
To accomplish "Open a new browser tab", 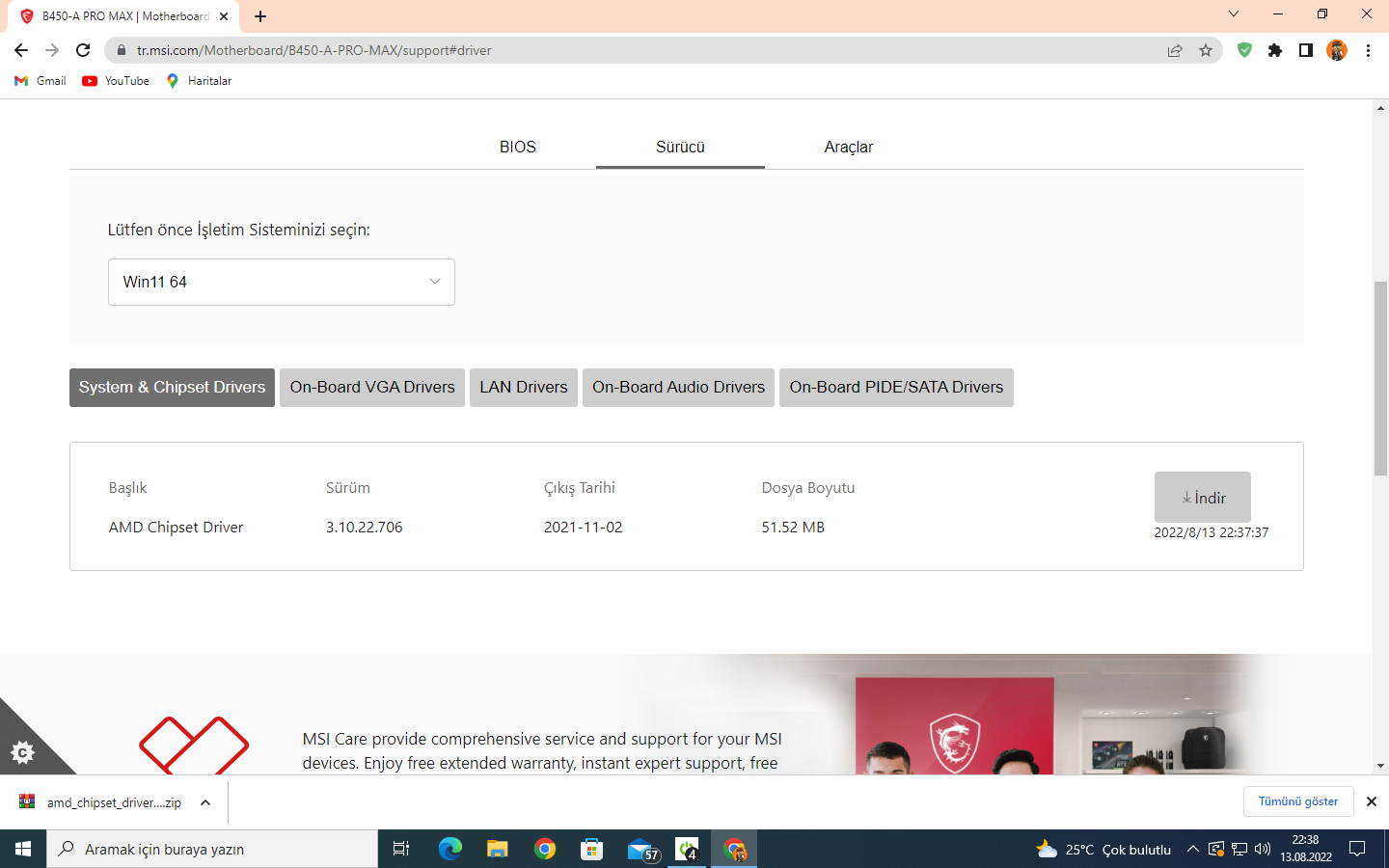I will (260, 16).
